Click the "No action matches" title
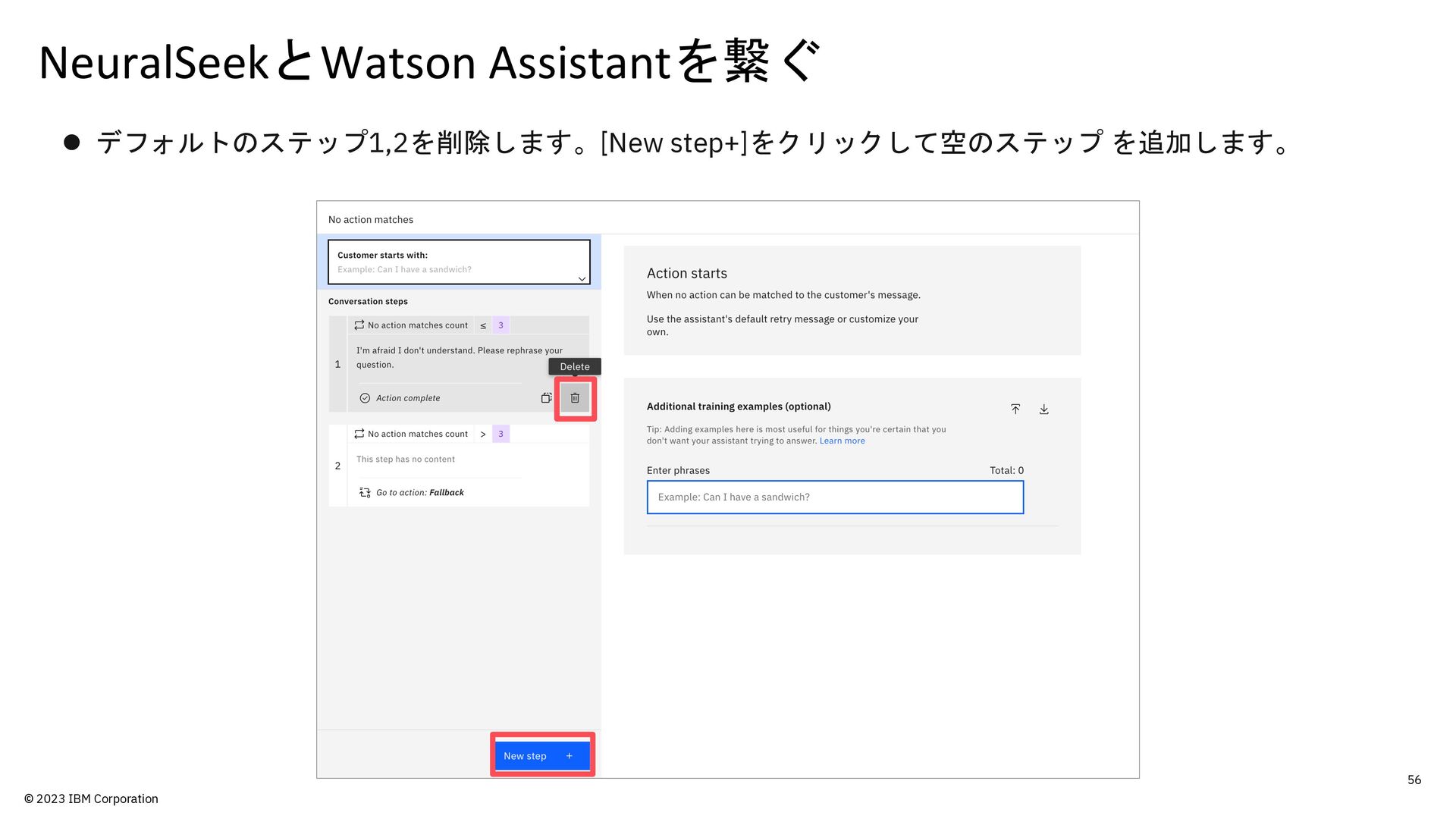1456x819 pixels. point(371,220)
